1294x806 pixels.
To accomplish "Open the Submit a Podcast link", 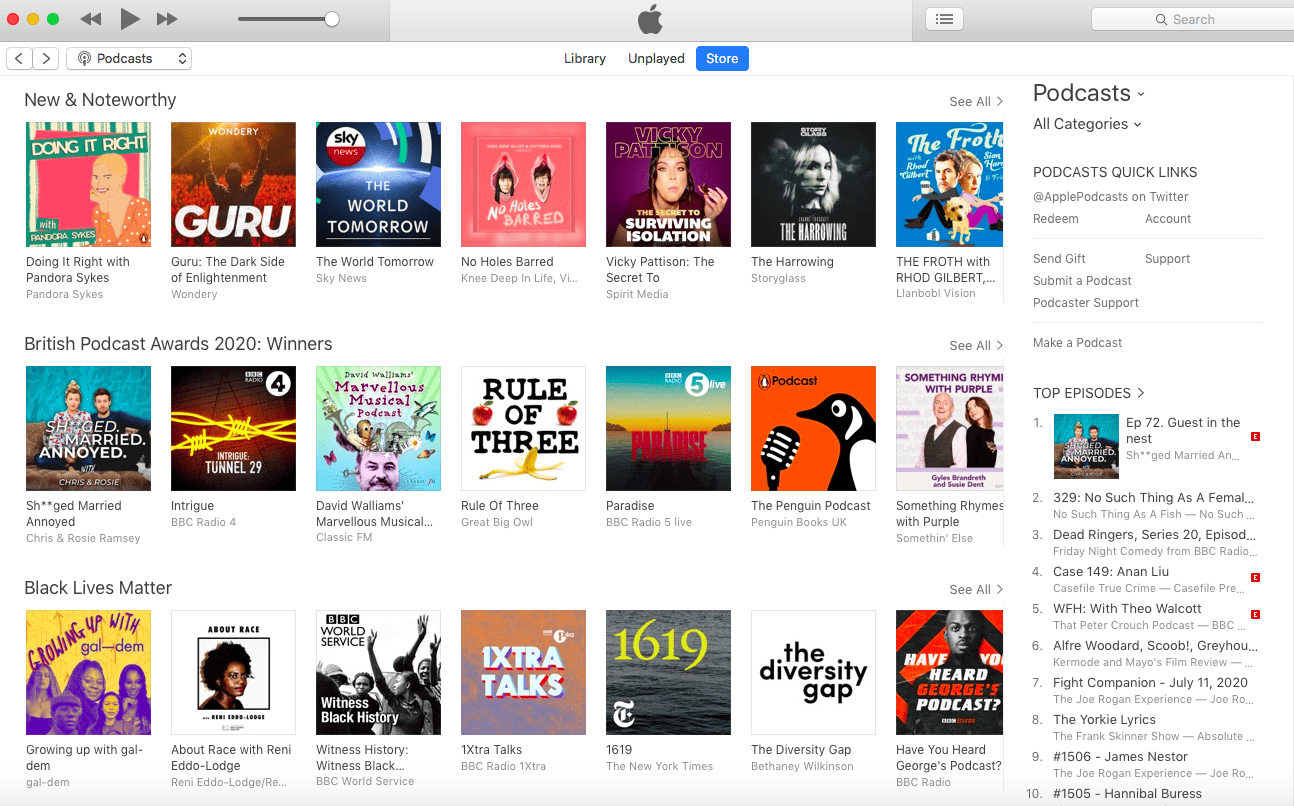I will click(1082, 281).
